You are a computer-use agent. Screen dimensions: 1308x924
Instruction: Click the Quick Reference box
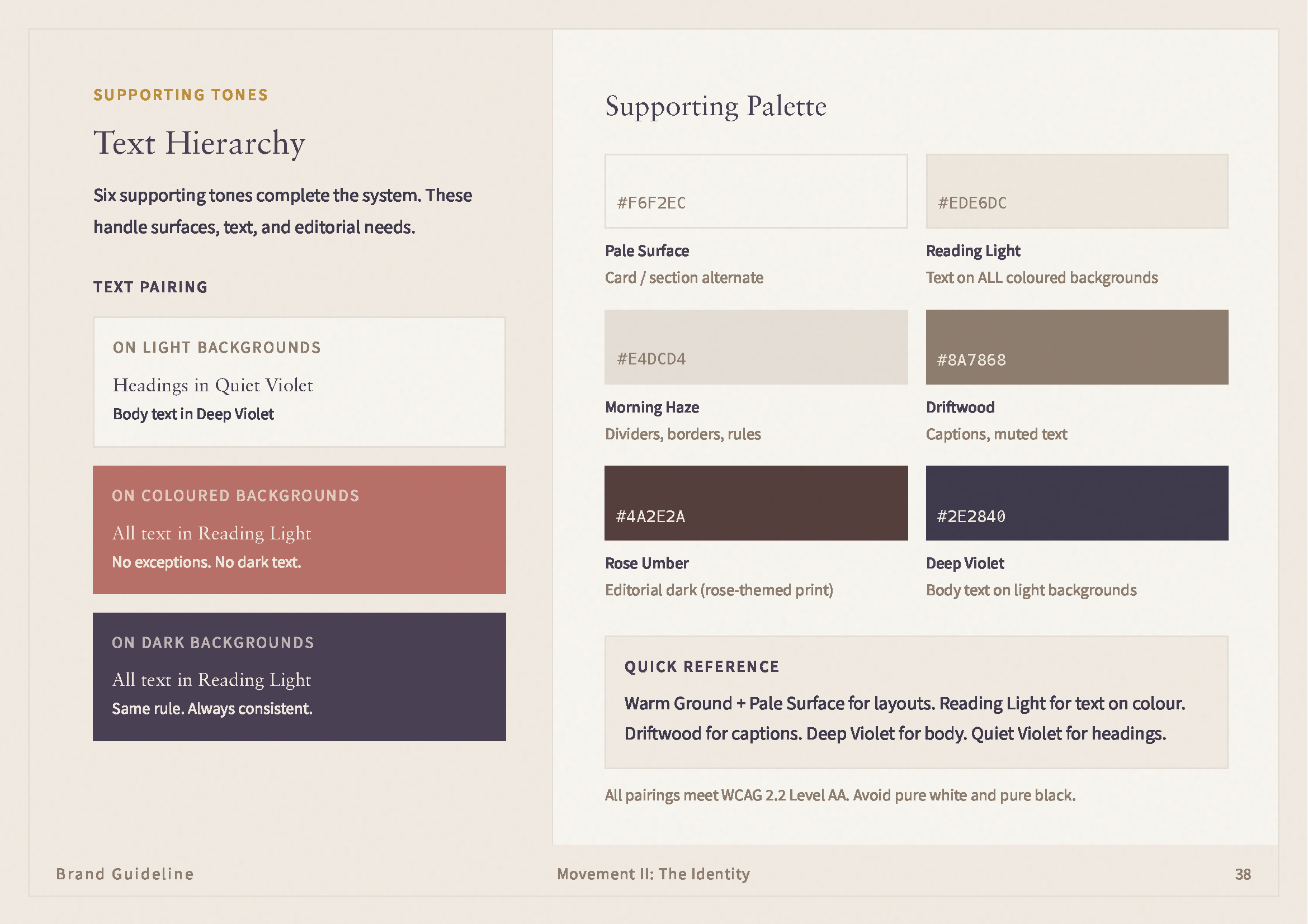(x=916, y=702)
